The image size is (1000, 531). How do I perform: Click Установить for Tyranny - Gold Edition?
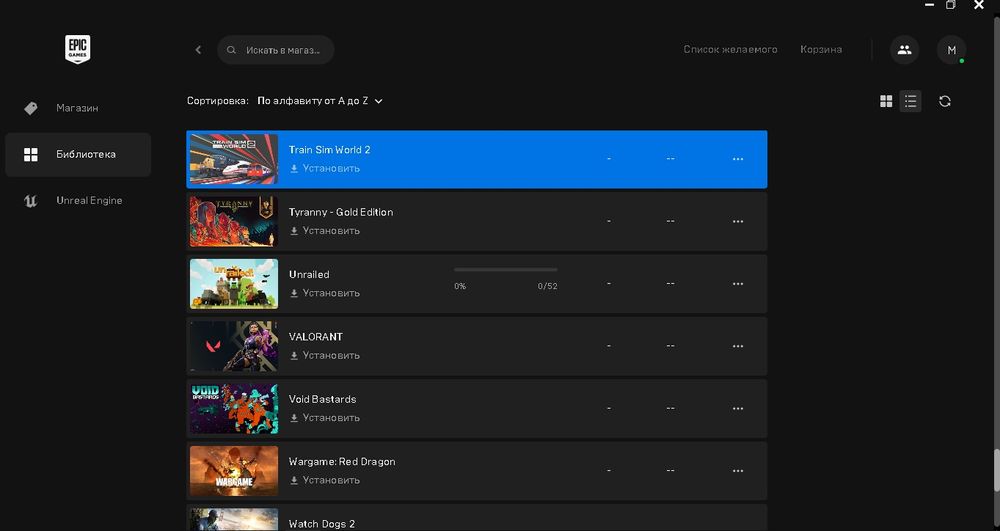331,231
